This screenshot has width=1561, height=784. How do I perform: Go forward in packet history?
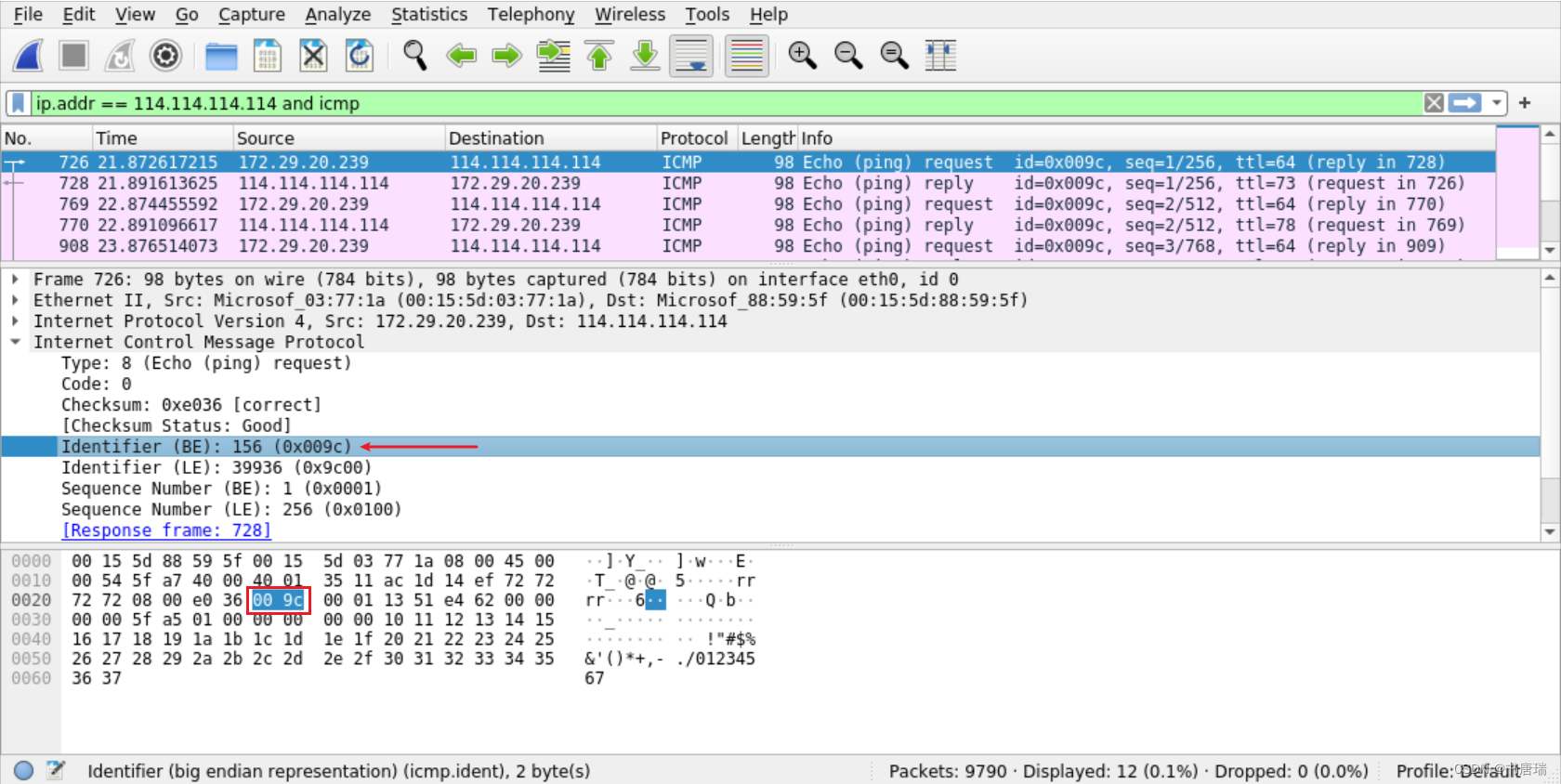coord(506,56)
